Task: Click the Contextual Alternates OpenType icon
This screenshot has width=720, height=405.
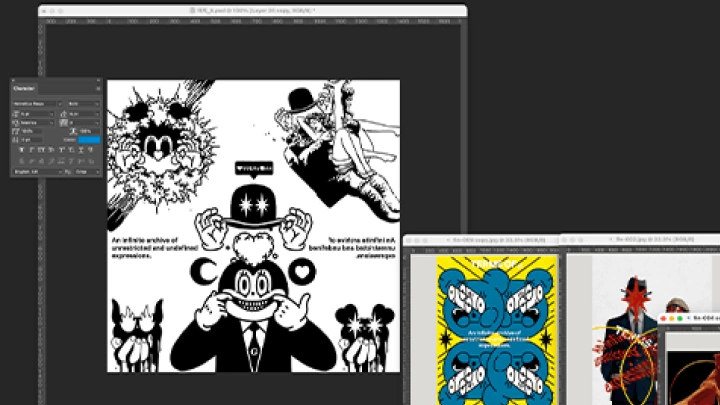Action: click(x=32, y=161)
